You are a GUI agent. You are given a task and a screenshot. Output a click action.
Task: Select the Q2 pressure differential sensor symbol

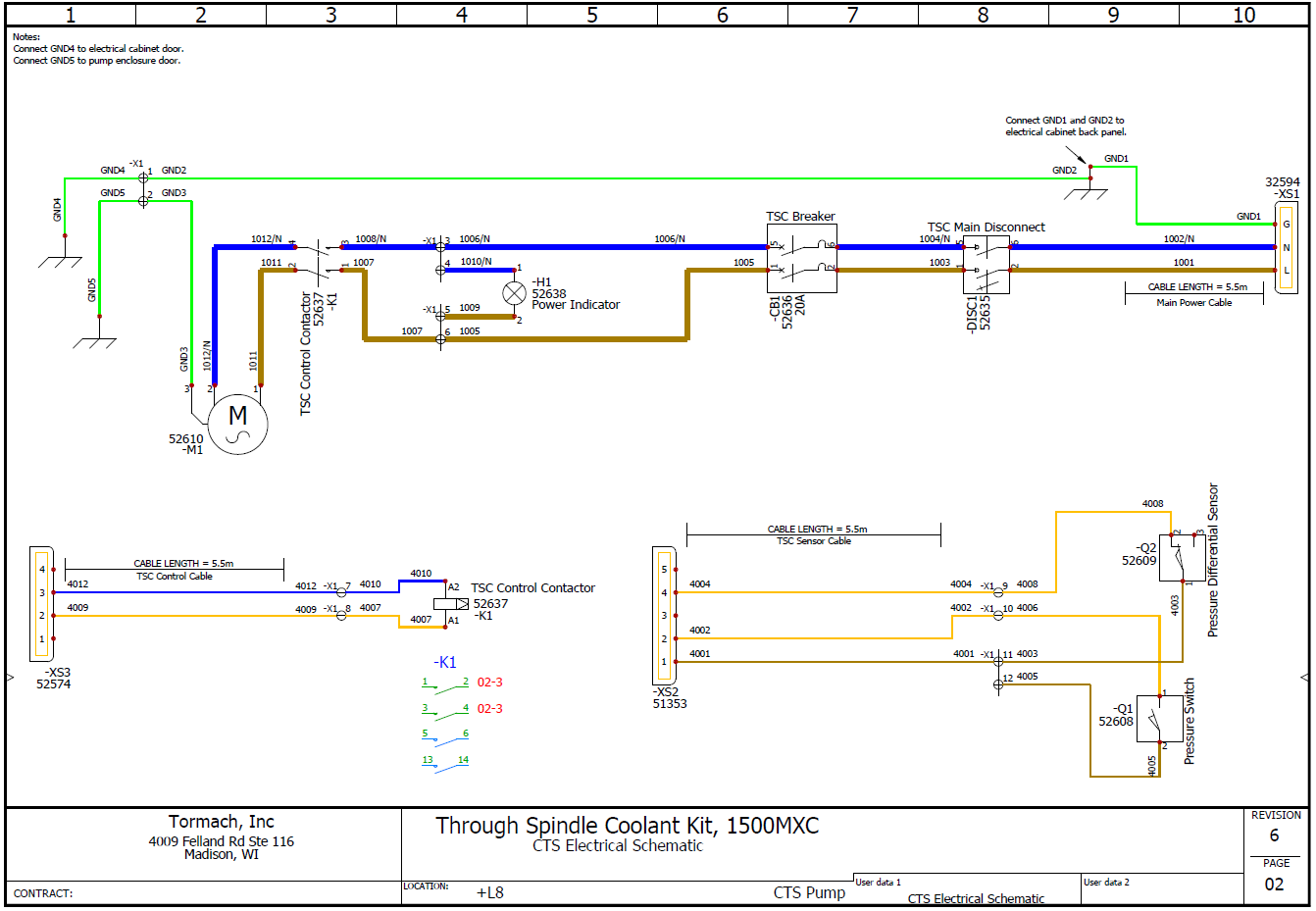pyautogui.click(x=1182, y=559)
